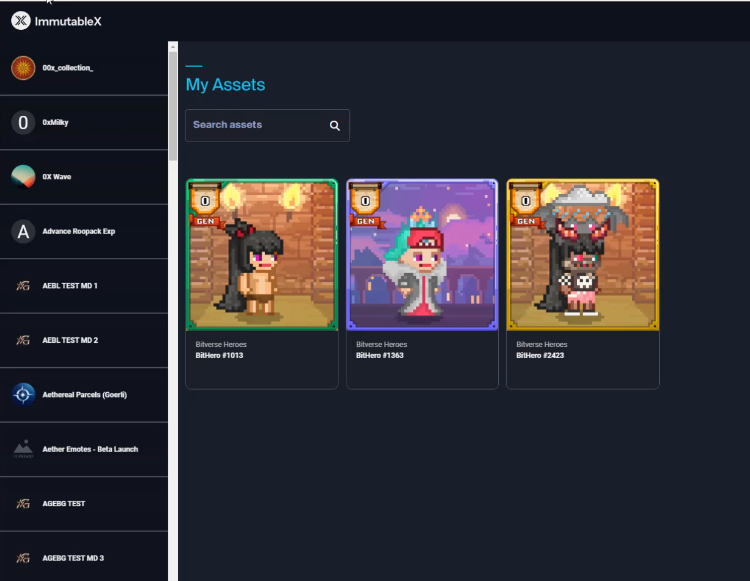Click the Aether Emotes mountain placeholder icon
Screen dimensions: 750x581
[23, 449]
